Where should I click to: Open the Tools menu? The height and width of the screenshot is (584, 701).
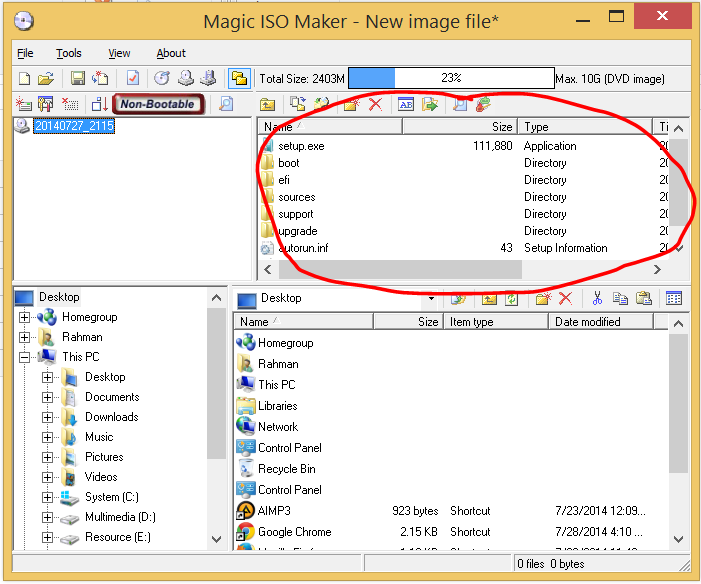(x=69, y=53)
